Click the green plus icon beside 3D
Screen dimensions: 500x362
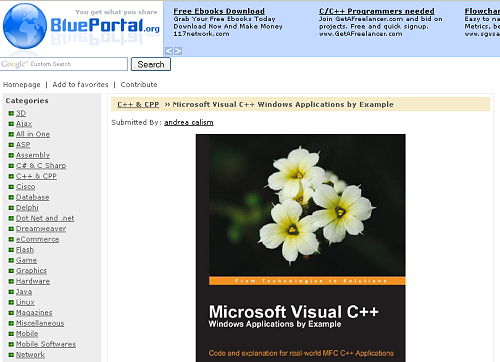(x=11, y=113)
